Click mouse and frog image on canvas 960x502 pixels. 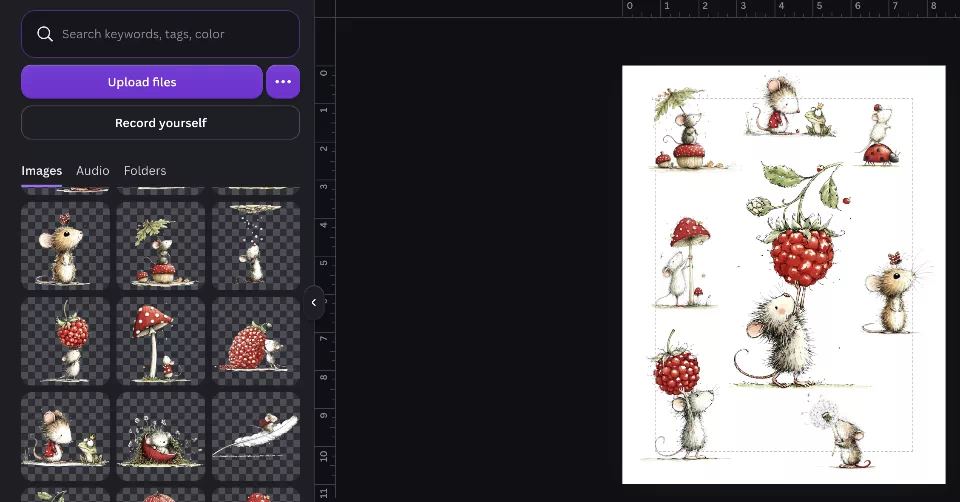[x=790, y=105]
